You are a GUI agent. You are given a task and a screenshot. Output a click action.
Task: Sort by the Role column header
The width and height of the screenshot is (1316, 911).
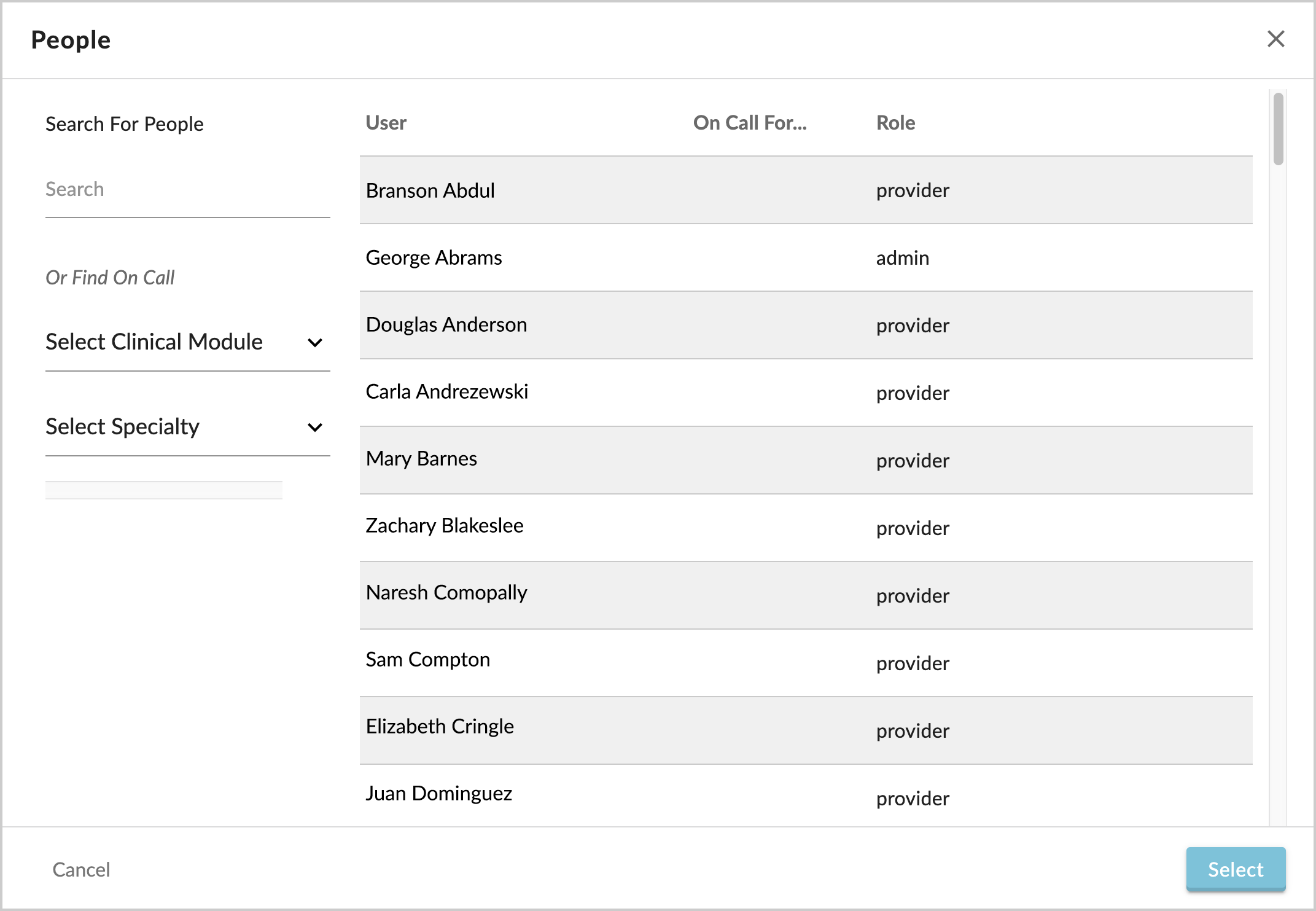895,123
